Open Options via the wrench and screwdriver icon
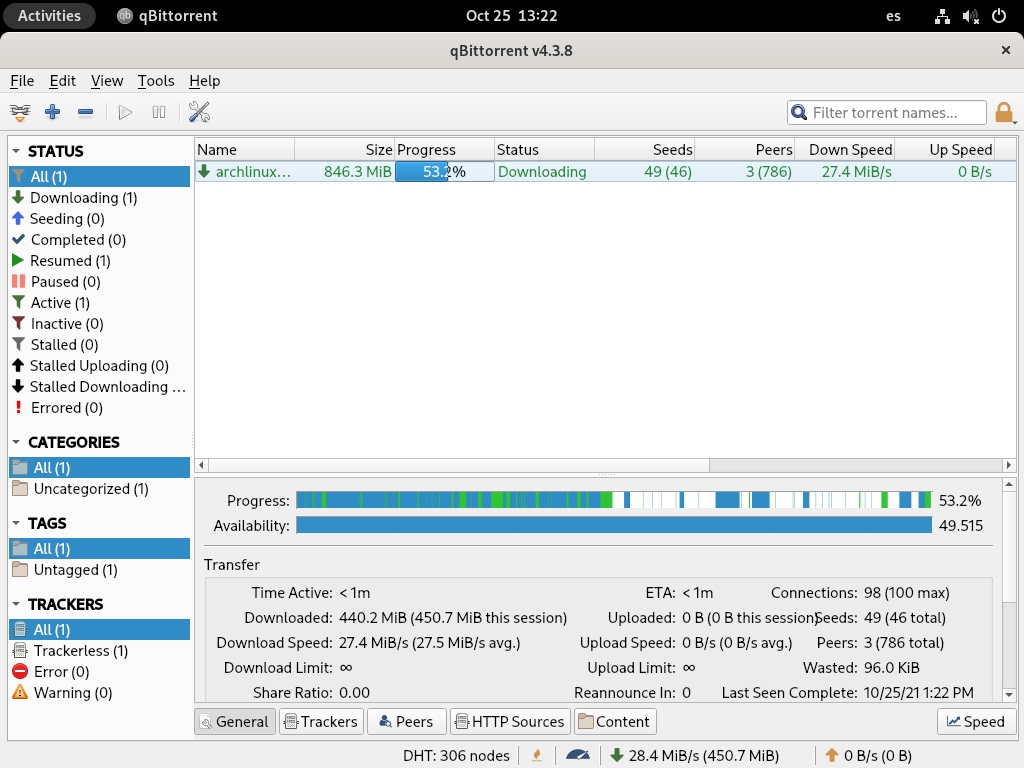Viewport: 1024px width, 768px height. point(199,112)
